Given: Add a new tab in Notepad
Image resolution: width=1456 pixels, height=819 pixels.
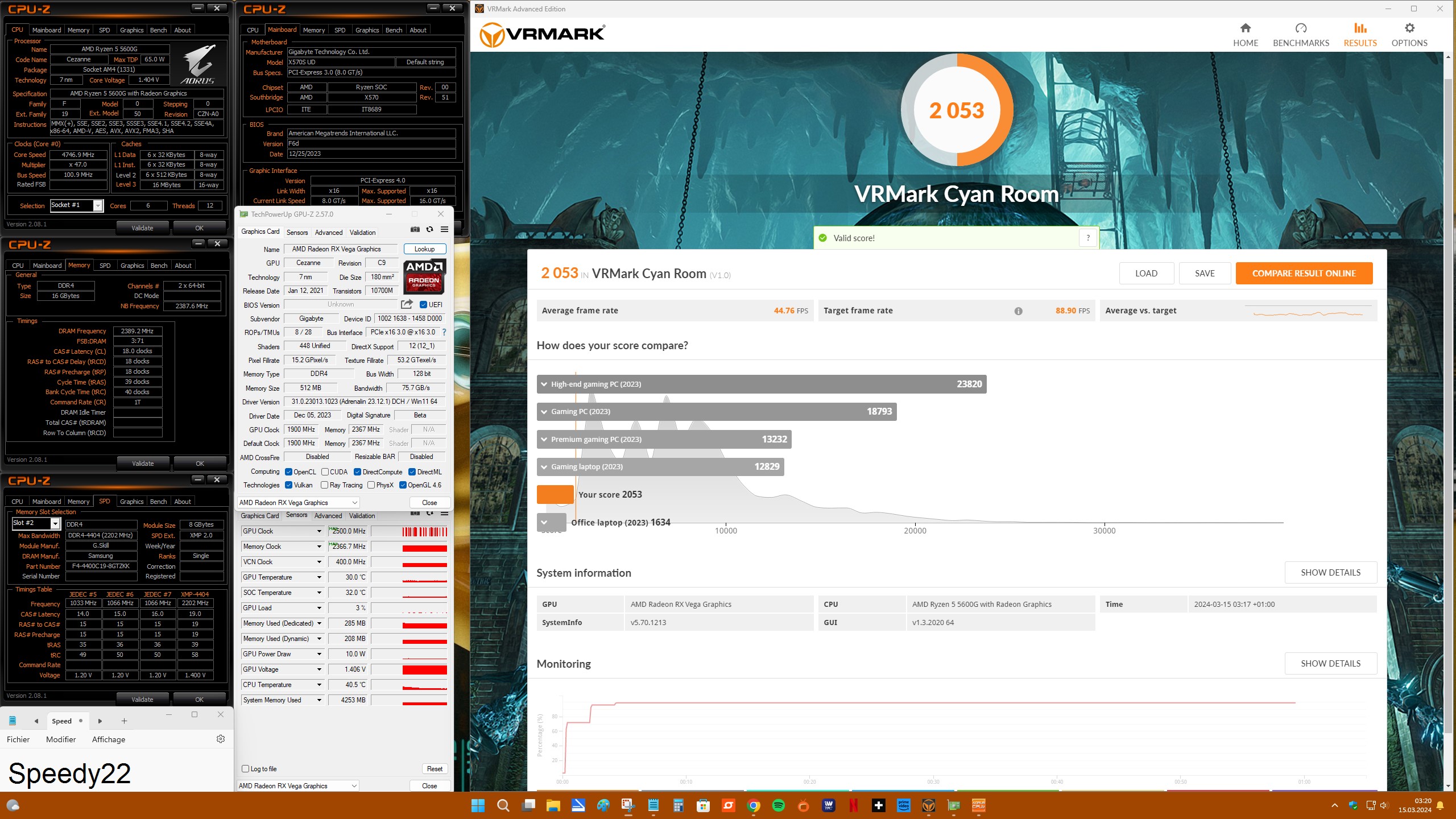Looking at the screenshot, I should 124,721.
